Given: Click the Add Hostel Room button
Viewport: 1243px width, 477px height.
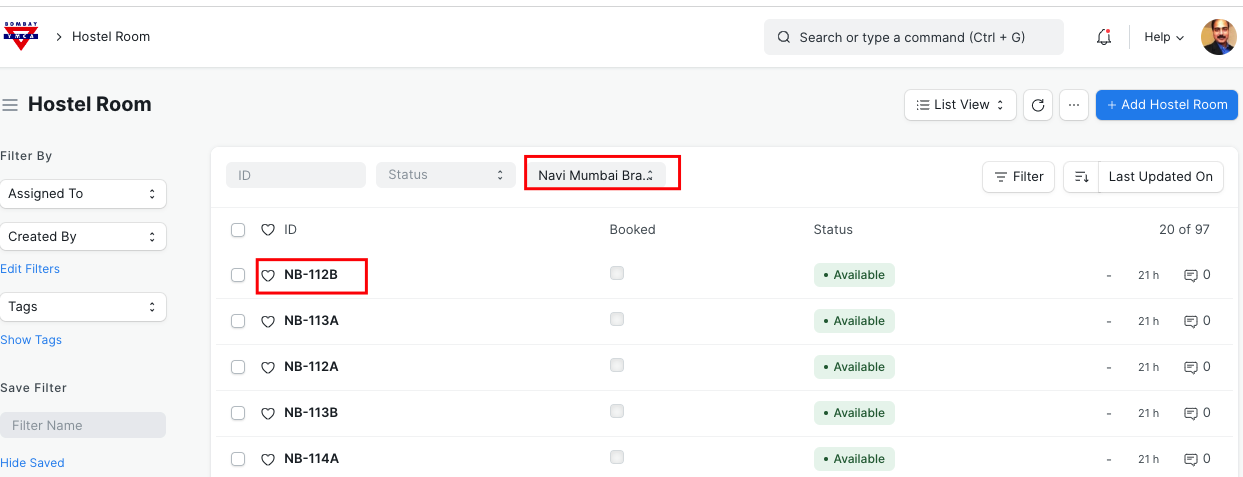Looking at the screenshot, I should [x=1166, y=105].
